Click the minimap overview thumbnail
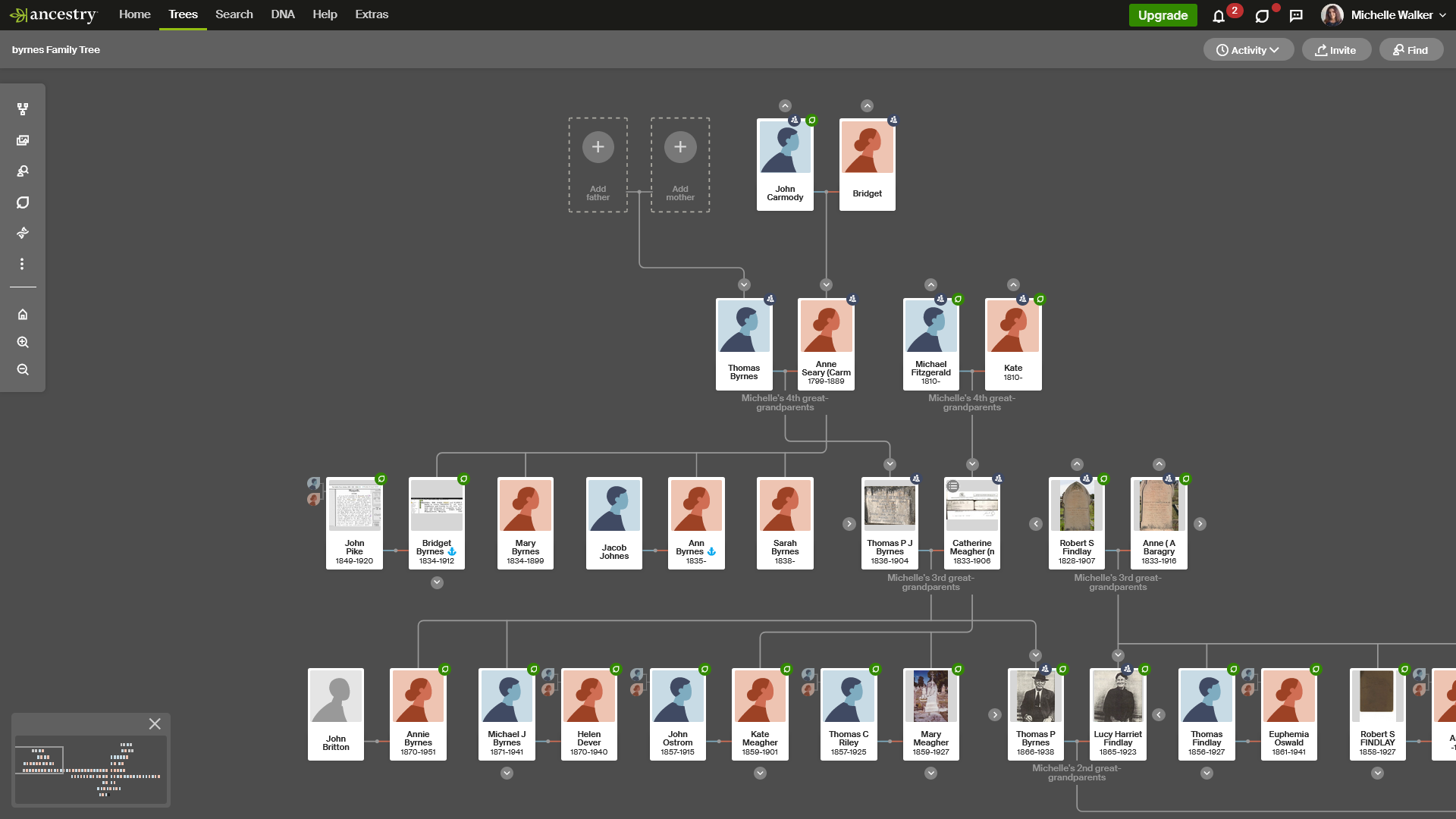The width and height of the screenshot is (1456, 819). pos(90,770)
